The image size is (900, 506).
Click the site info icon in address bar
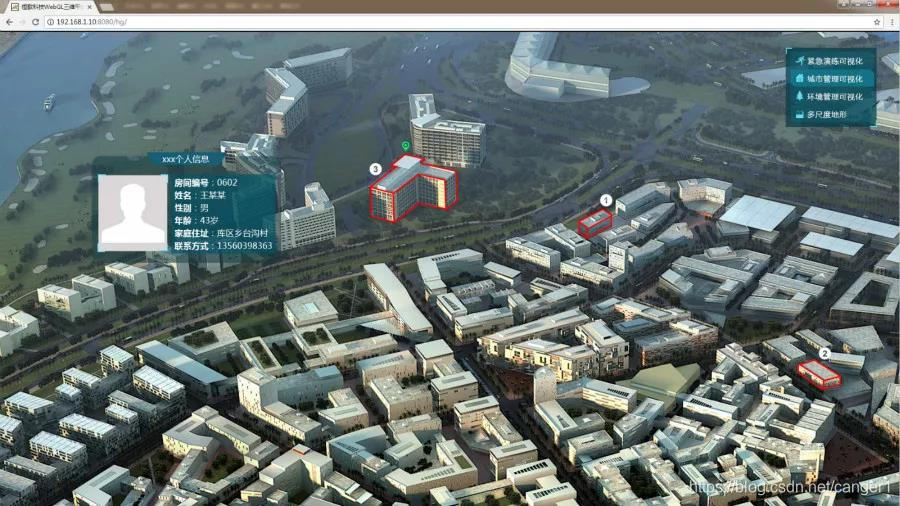[x=51, y=22]
